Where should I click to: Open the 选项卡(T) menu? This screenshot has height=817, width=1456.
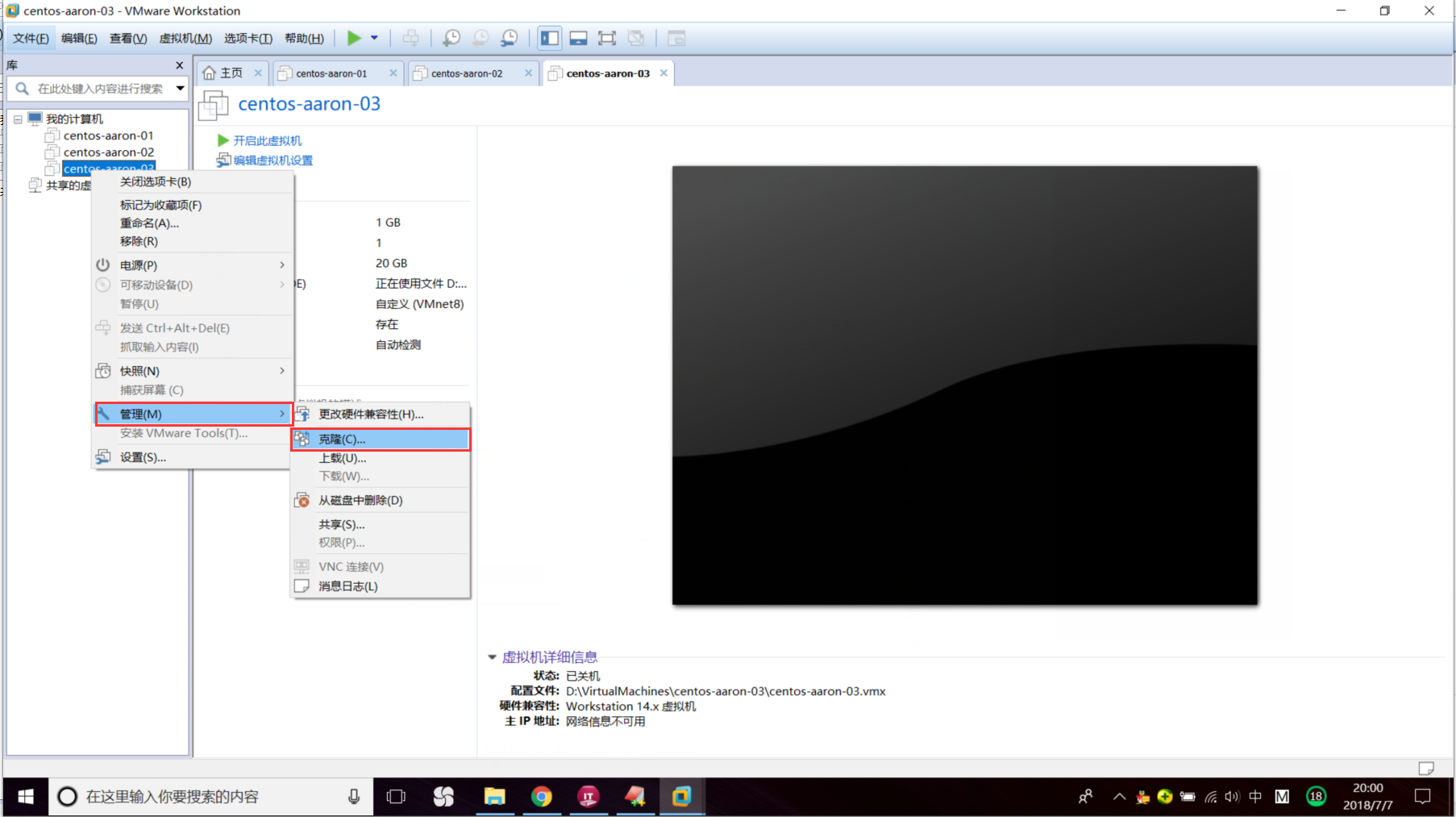tap(248, 38)
